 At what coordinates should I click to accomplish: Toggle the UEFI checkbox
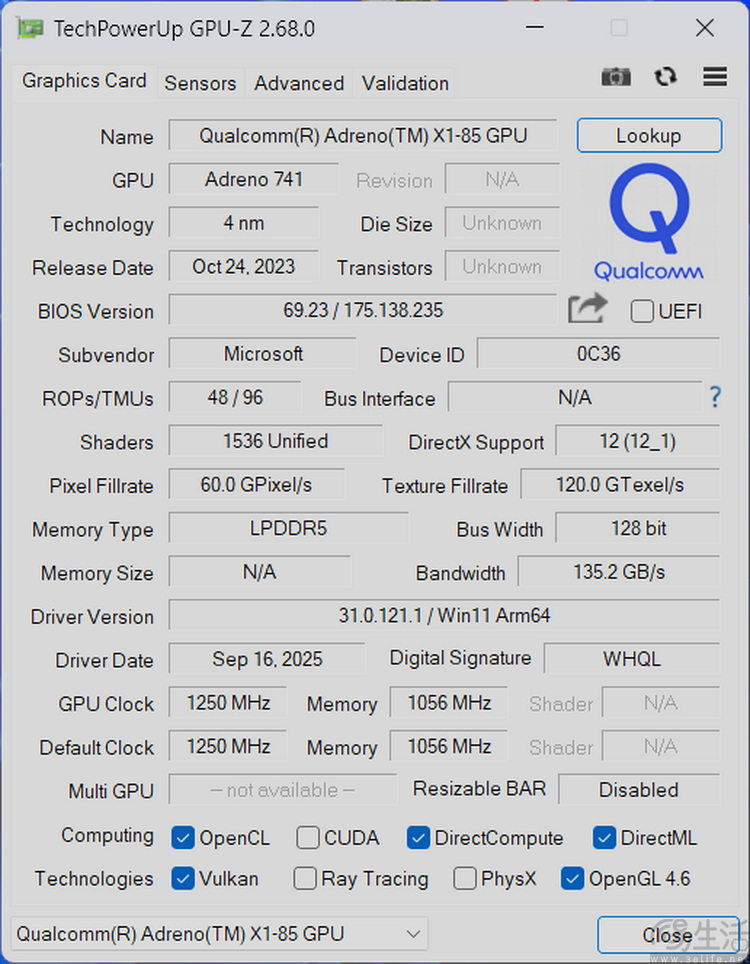click(642, 311)
